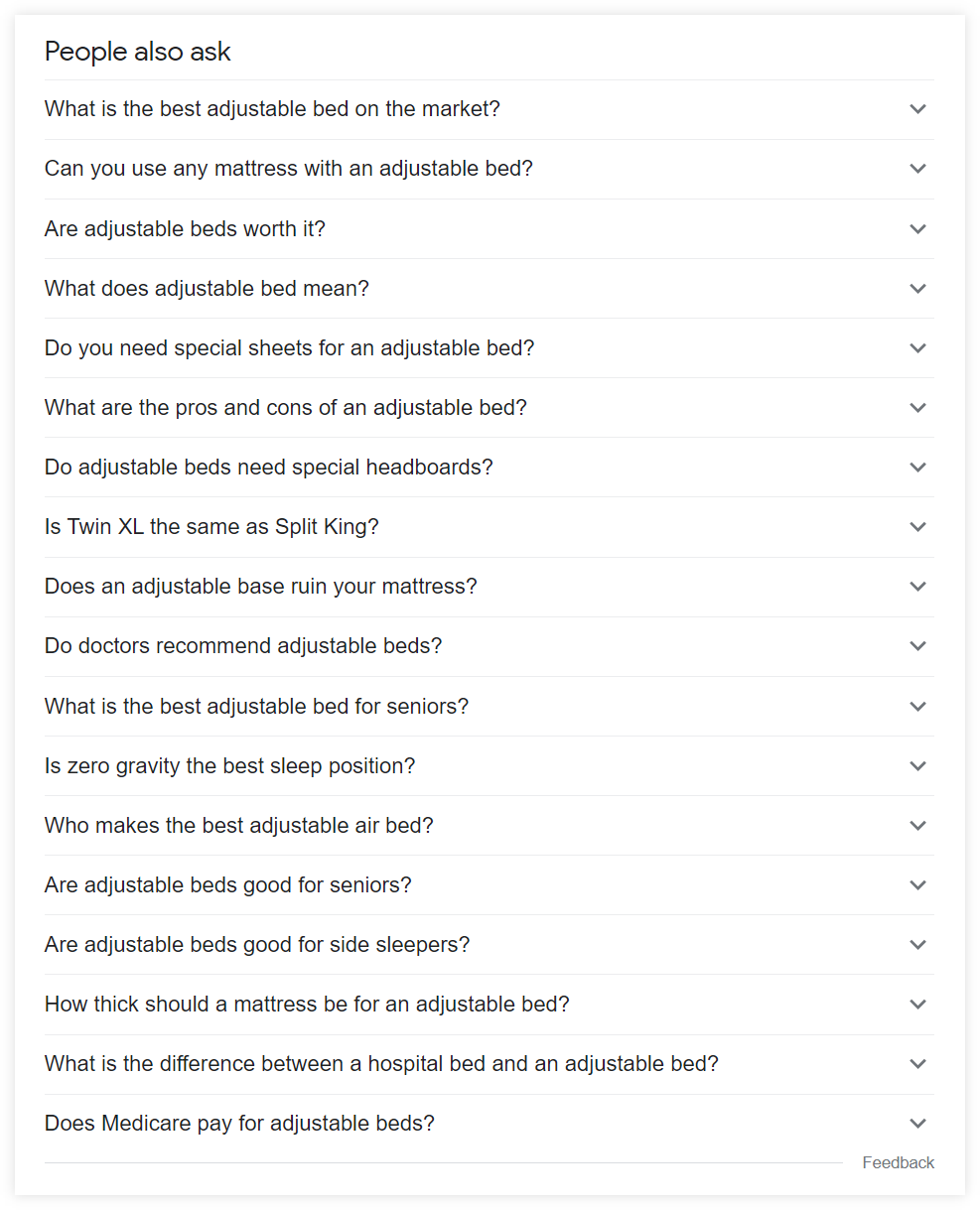Click the Feedback link
Viewport: 980px width, 1210px height.
click(898, 1162)
